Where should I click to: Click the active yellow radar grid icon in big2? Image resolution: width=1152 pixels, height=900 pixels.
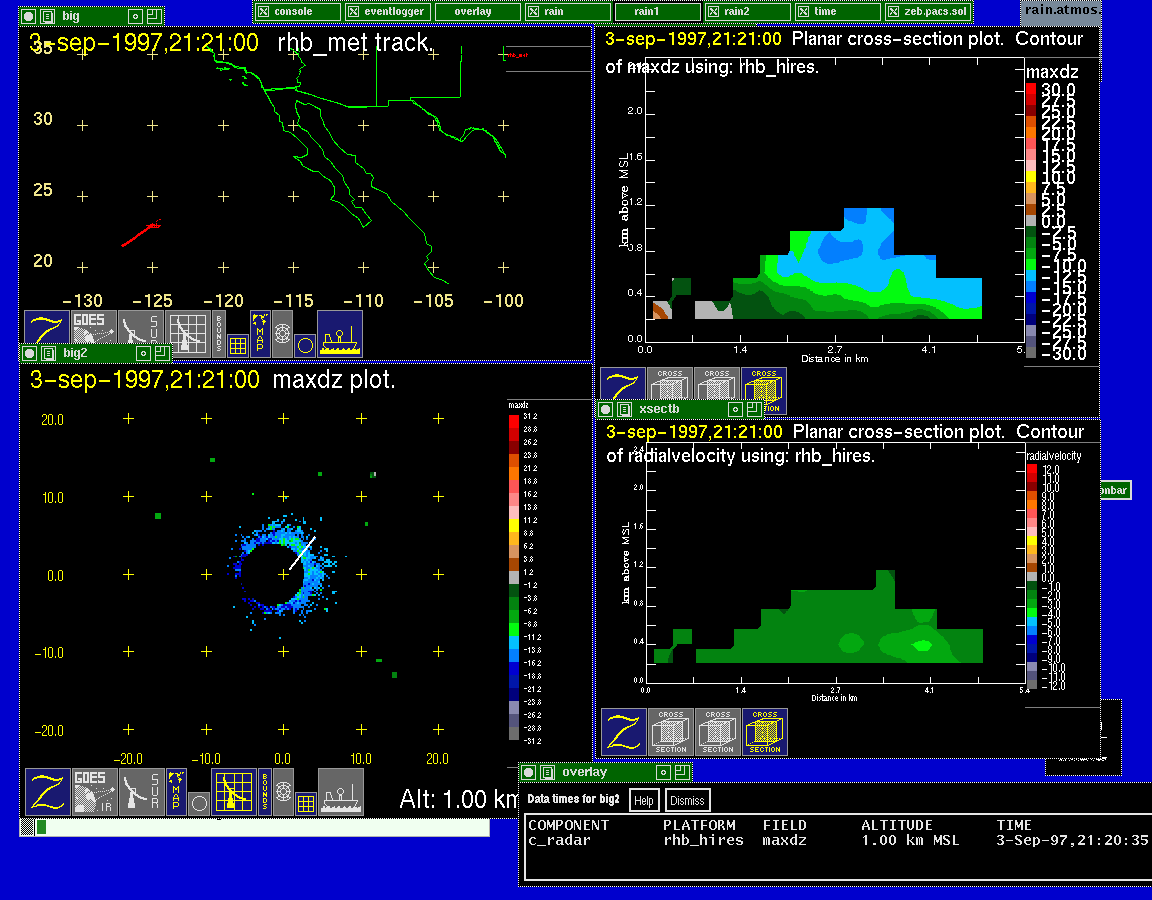point(233,791)
